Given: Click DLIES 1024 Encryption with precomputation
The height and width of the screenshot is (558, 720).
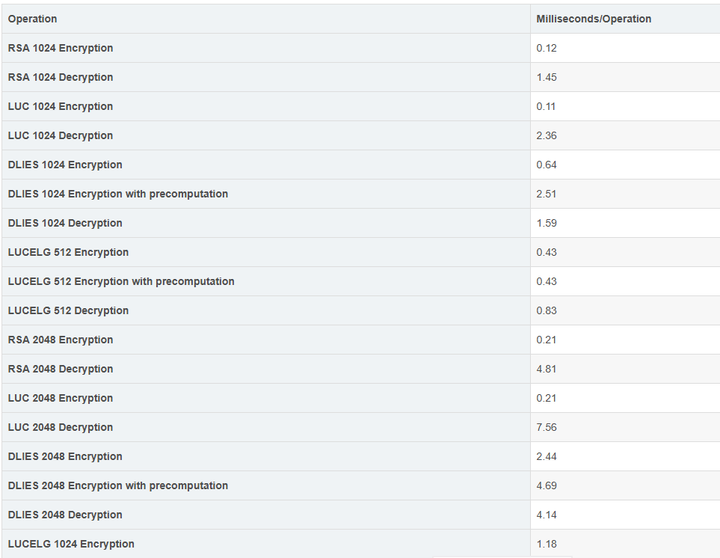Looking at the screenshot, I should click(118, 194).
